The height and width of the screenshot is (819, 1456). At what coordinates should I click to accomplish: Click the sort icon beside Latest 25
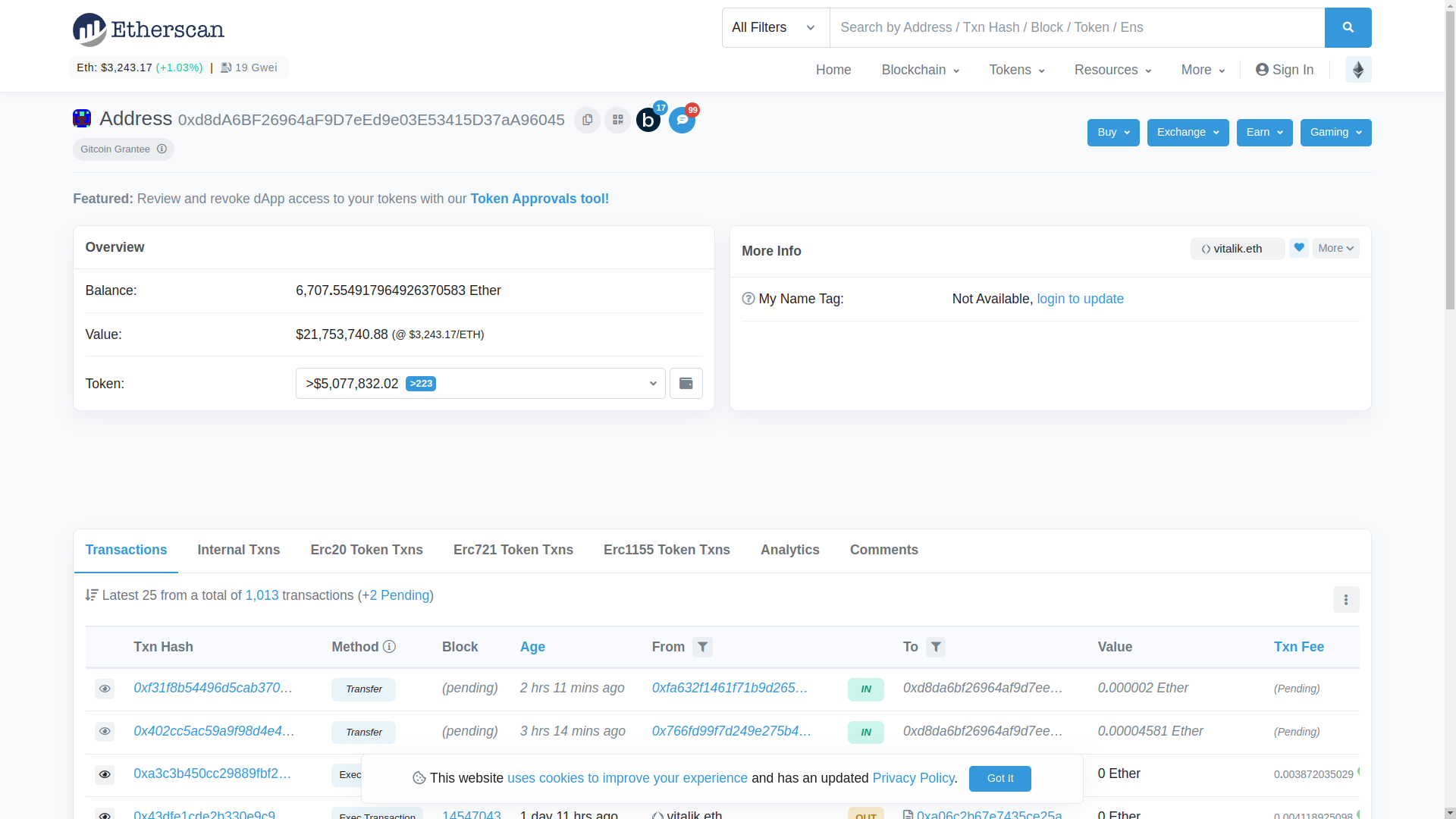tap(92, 595)
